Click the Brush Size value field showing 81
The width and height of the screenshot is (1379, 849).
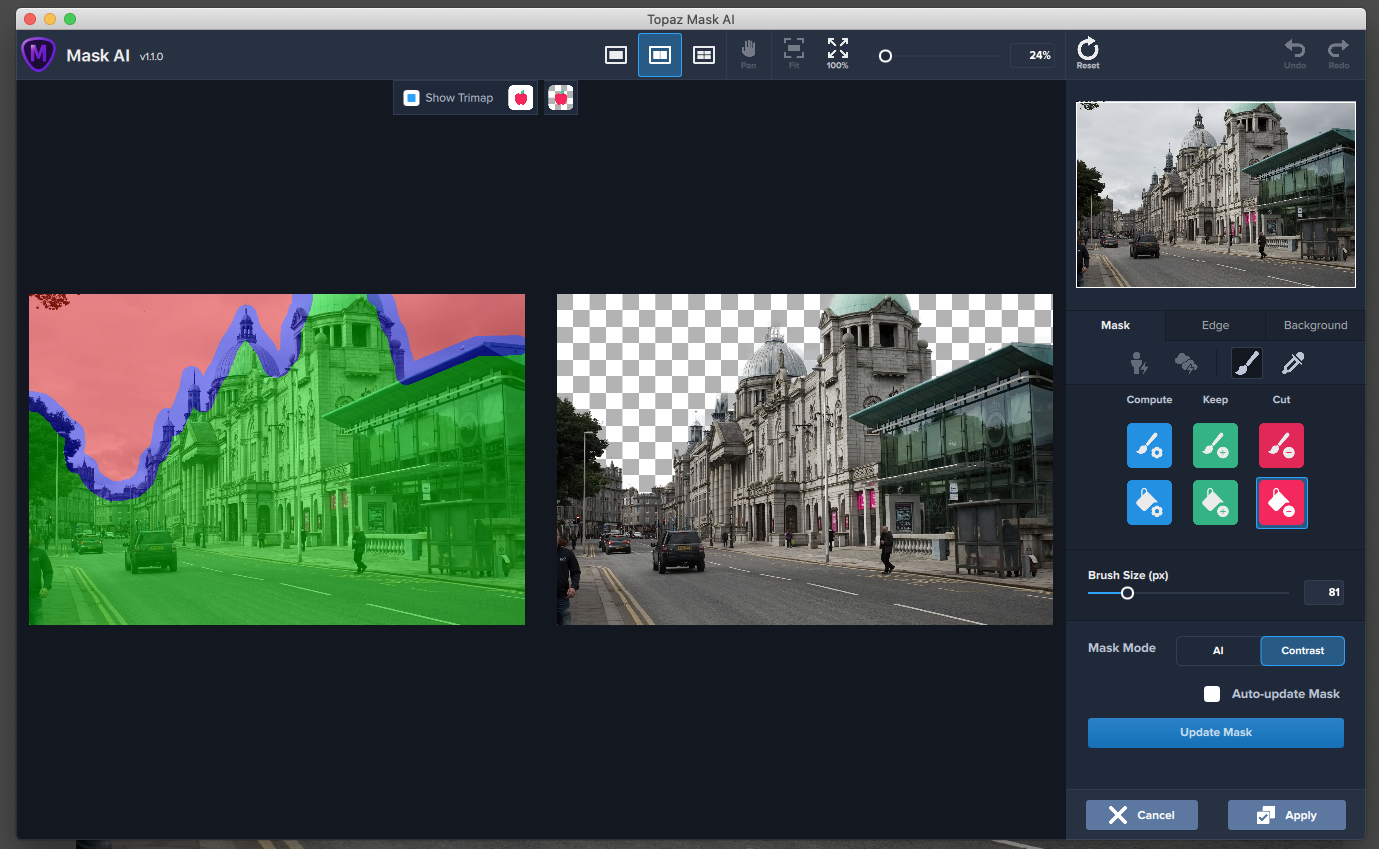(x=1324, y=593)
